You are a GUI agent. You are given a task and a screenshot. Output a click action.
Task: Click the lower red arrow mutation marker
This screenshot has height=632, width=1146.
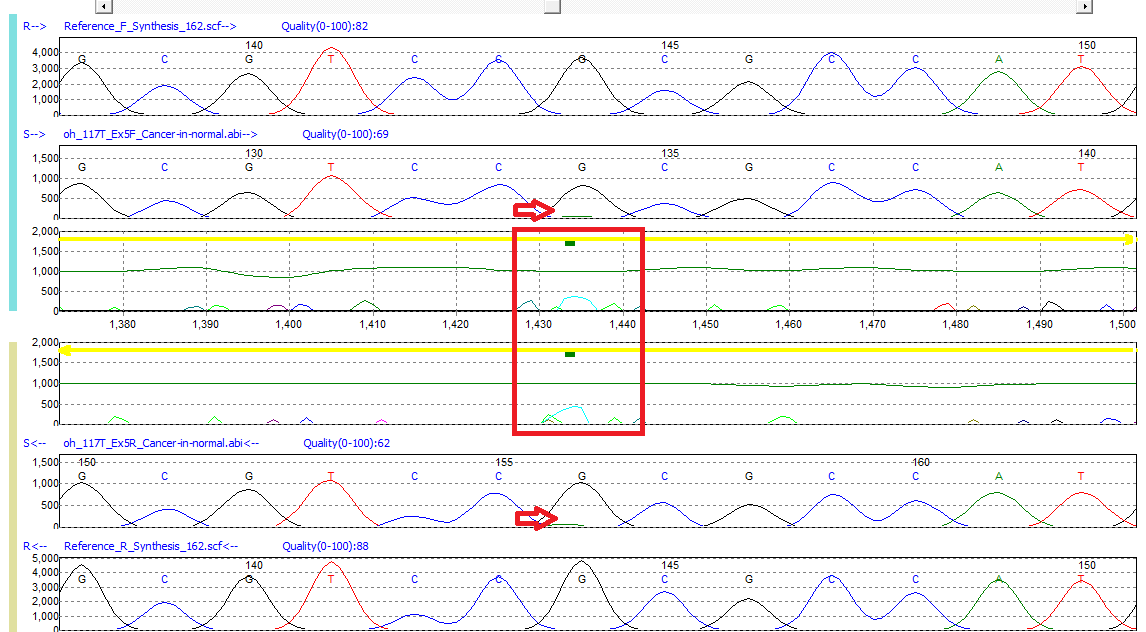(536, 518)
